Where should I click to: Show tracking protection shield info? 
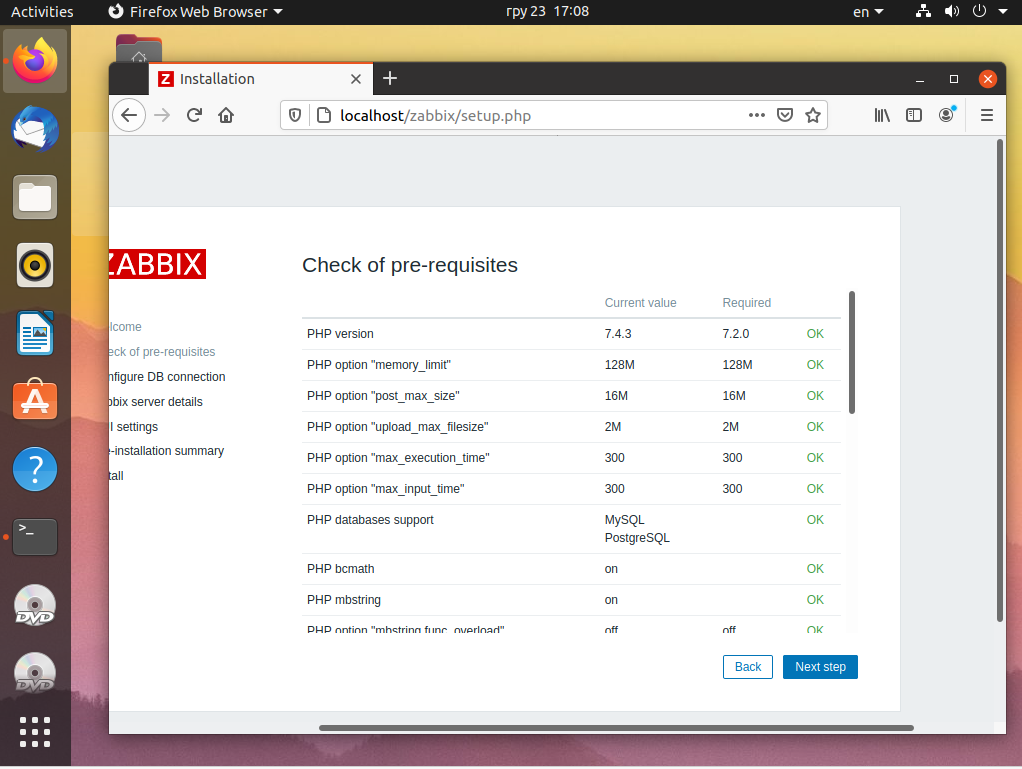[x=295, y=115]
